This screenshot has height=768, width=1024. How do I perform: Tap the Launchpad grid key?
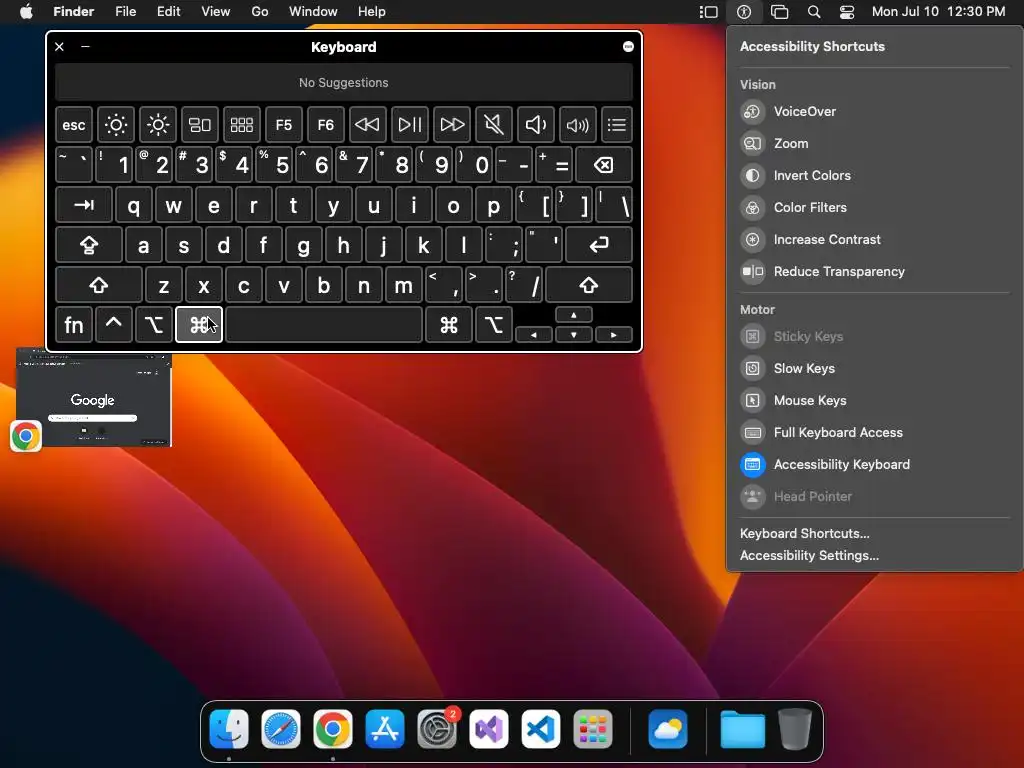click(x=242, y=124)
